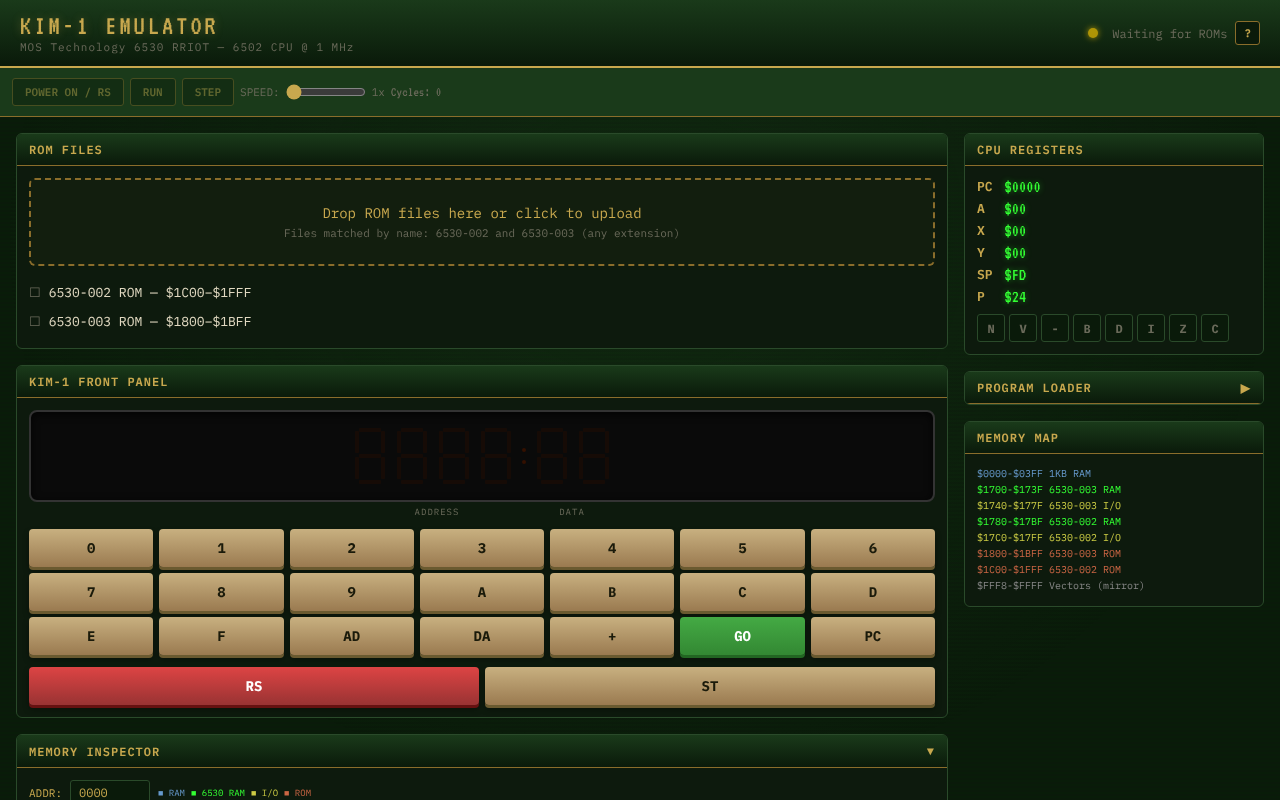Click the emulation speed slider
1280x800 pixels.
pyautogui.click(x=326, y=92)
